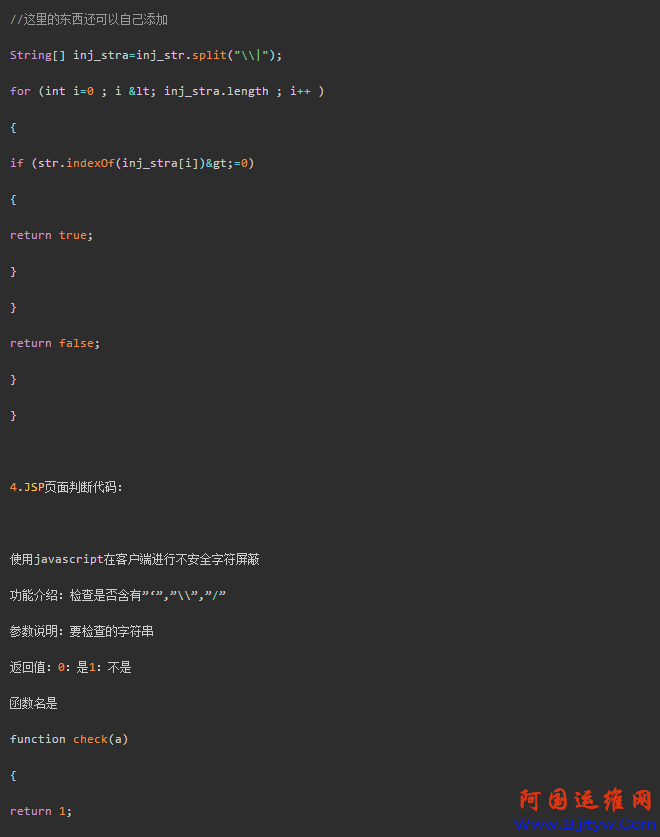Click the 'return 1;' statement
Viewport: 660px width, 837px height.
pos(41,811)
